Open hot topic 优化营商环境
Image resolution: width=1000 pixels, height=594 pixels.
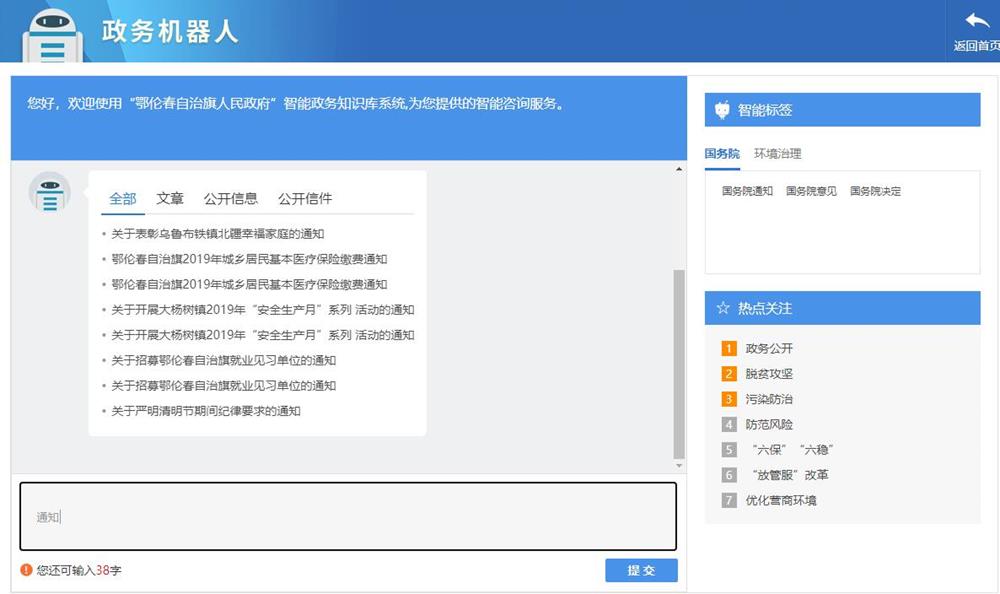780,501
